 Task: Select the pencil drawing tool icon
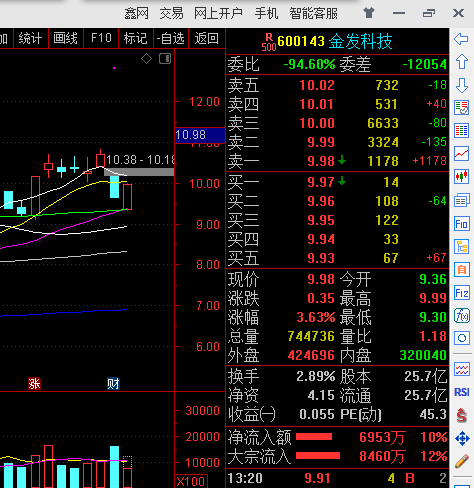pyautogui.click(x=462, y=461)
